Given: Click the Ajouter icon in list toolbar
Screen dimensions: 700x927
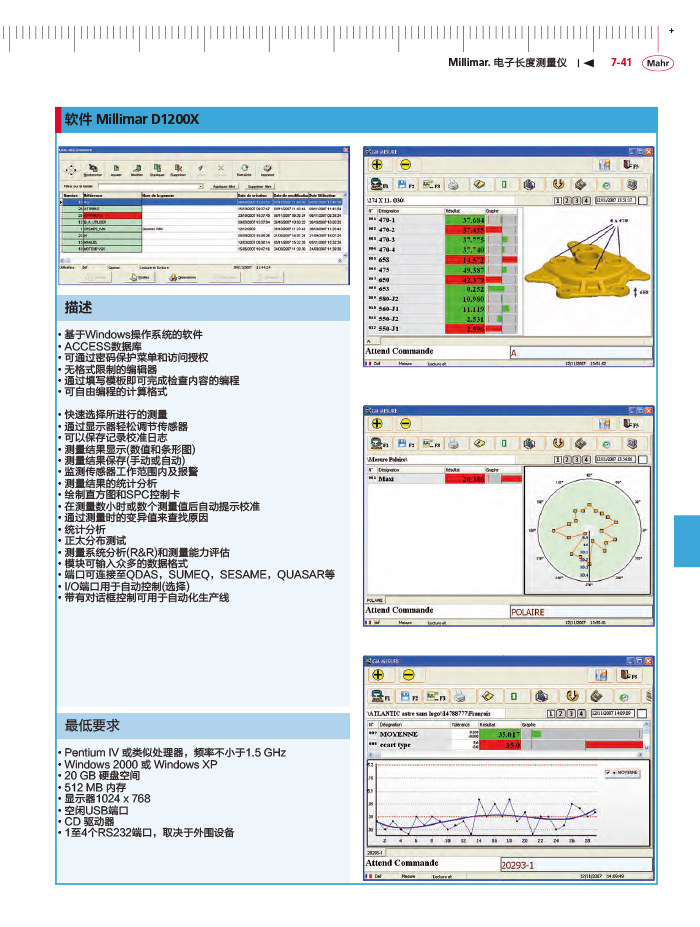Looking at the screenshot, I should [x=116, y=169].
